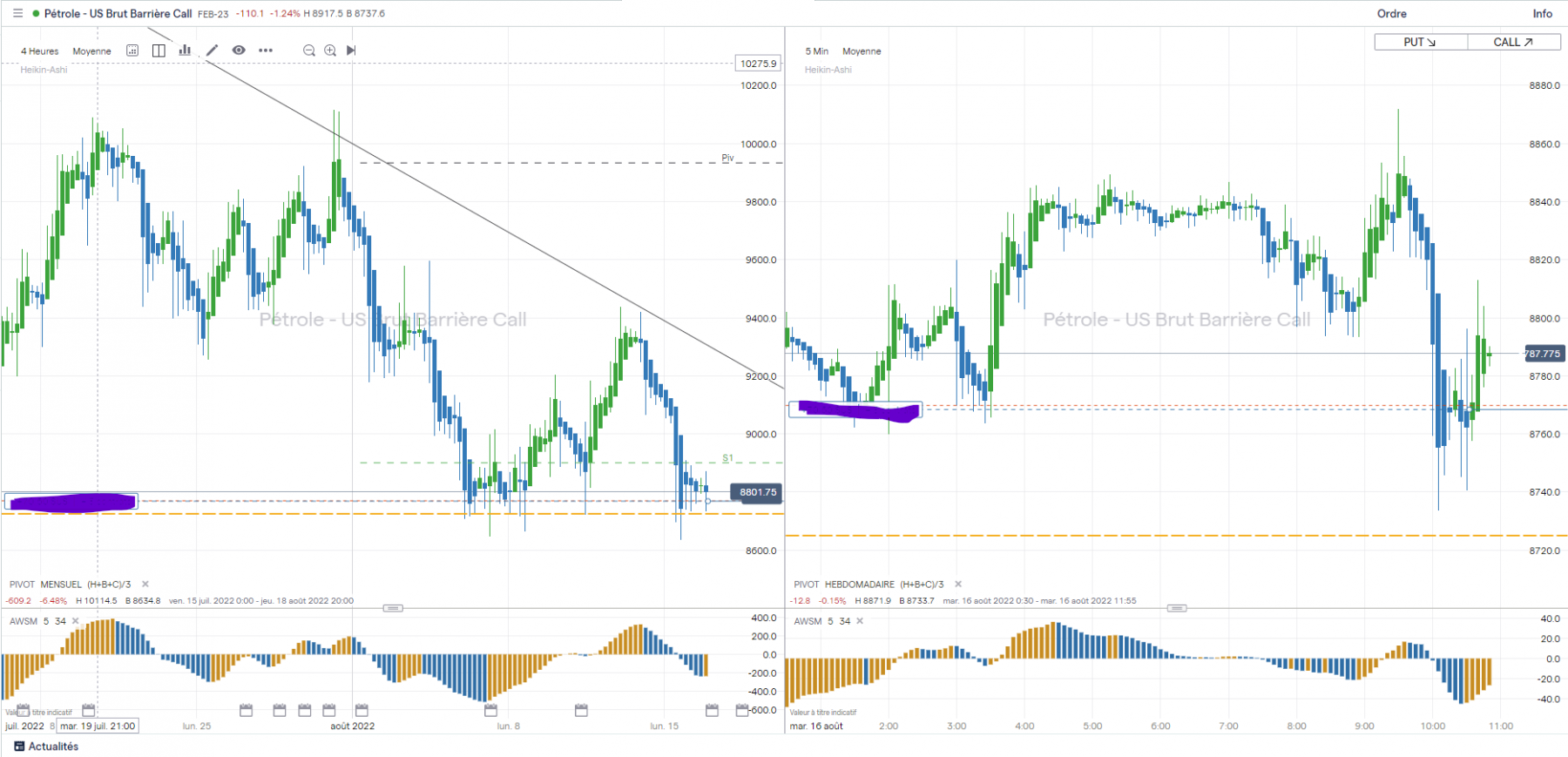Screen dimensions: 1568x757
Task: Jump to latest candle with skip-forward icon
Action: tap(351, 51)
